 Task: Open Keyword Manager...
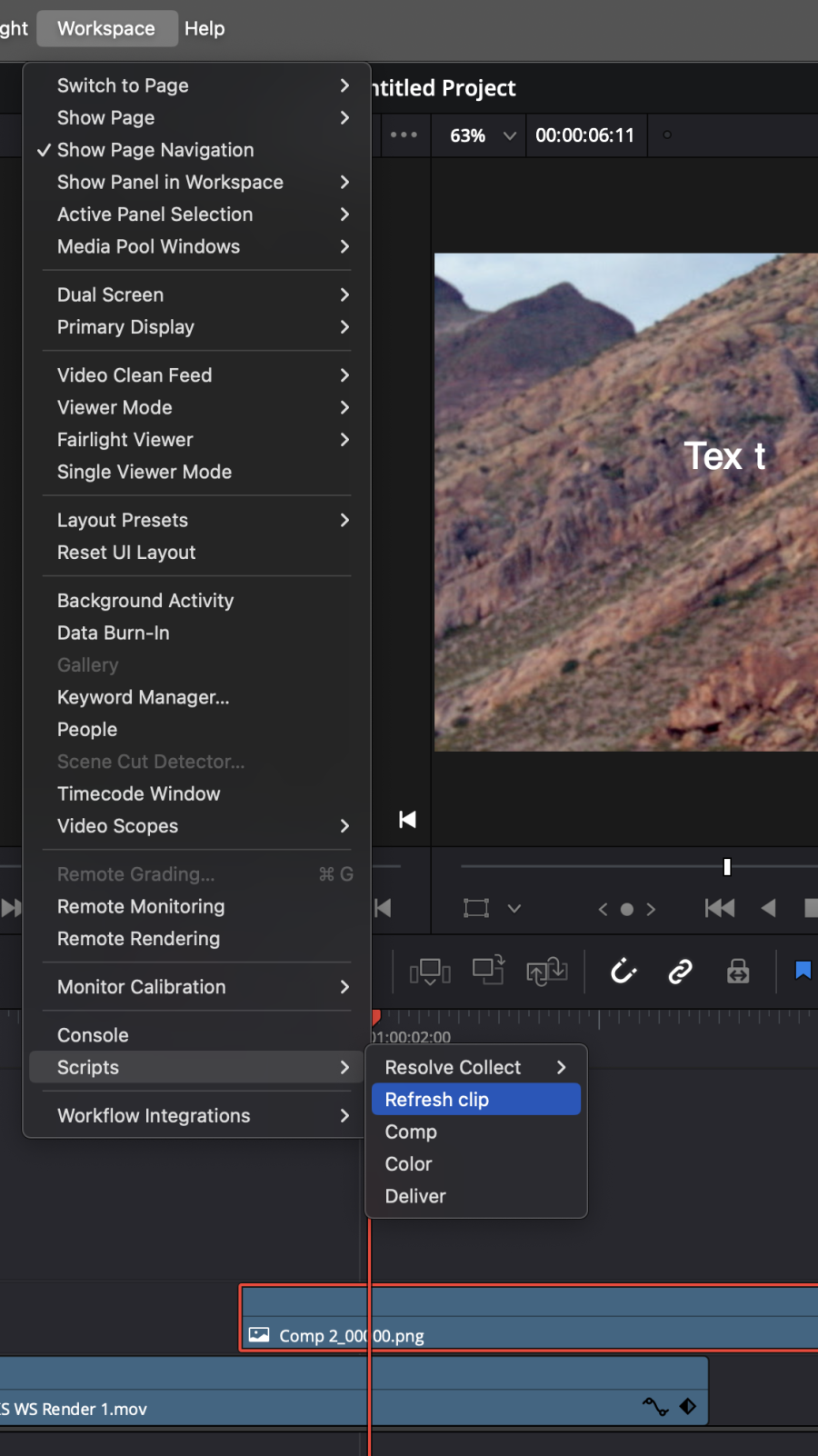tap(196, 697)
